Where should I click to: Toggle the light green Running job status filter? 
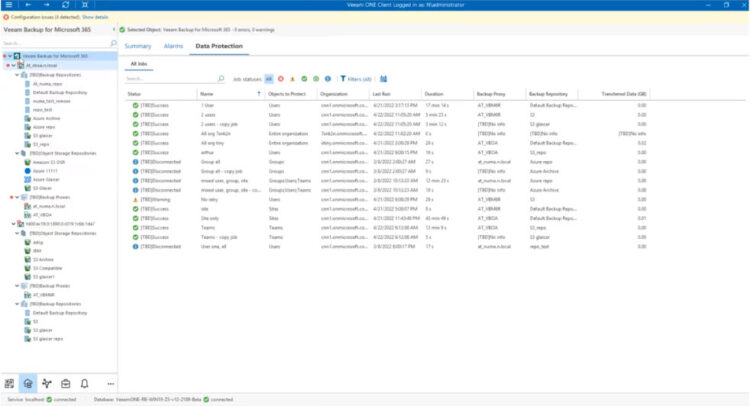click(x=316, y=79)
